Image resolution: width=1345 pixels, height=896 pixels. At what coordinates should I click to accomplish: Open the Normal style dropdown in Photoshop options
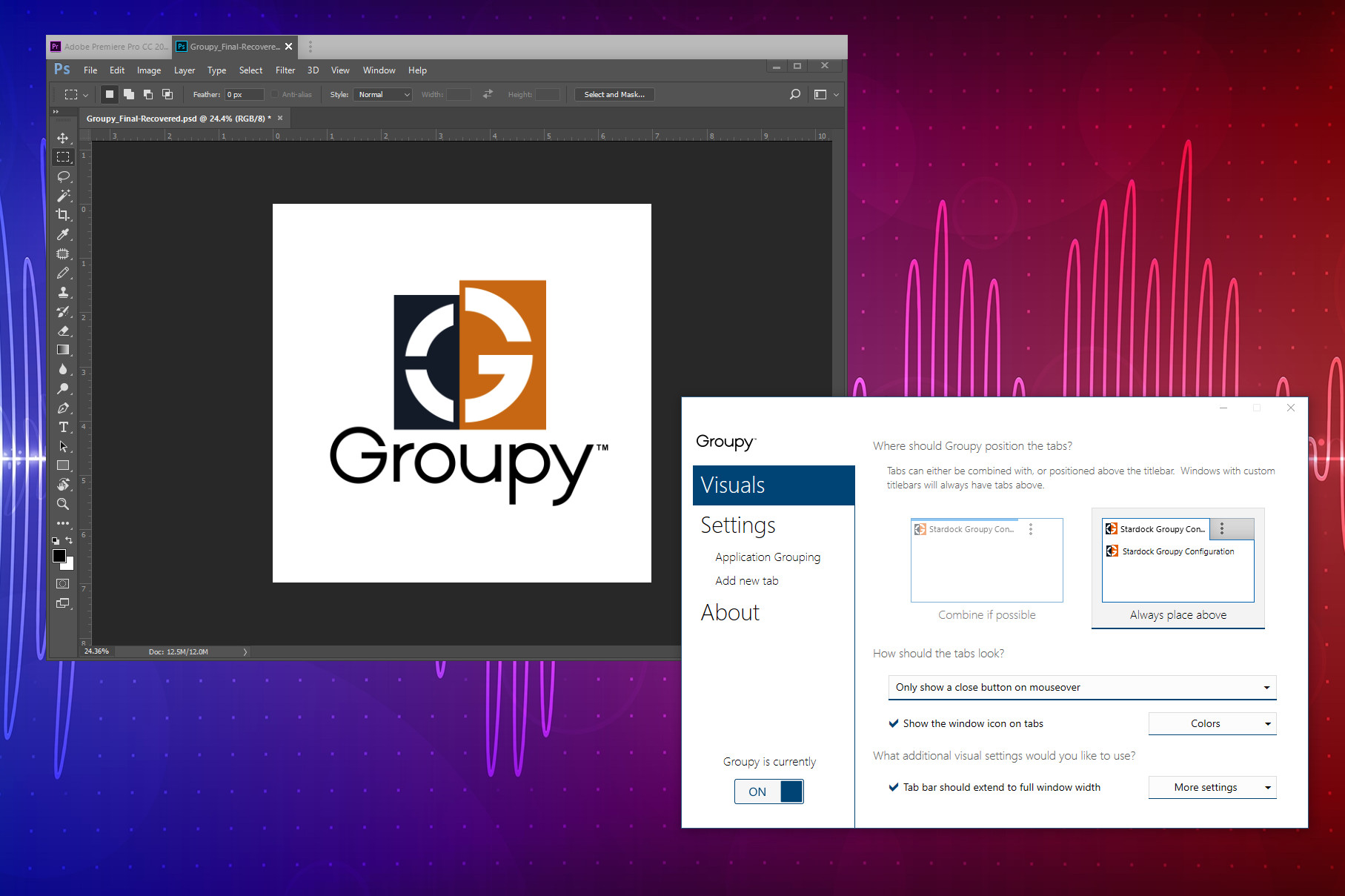tap(382, 94)
